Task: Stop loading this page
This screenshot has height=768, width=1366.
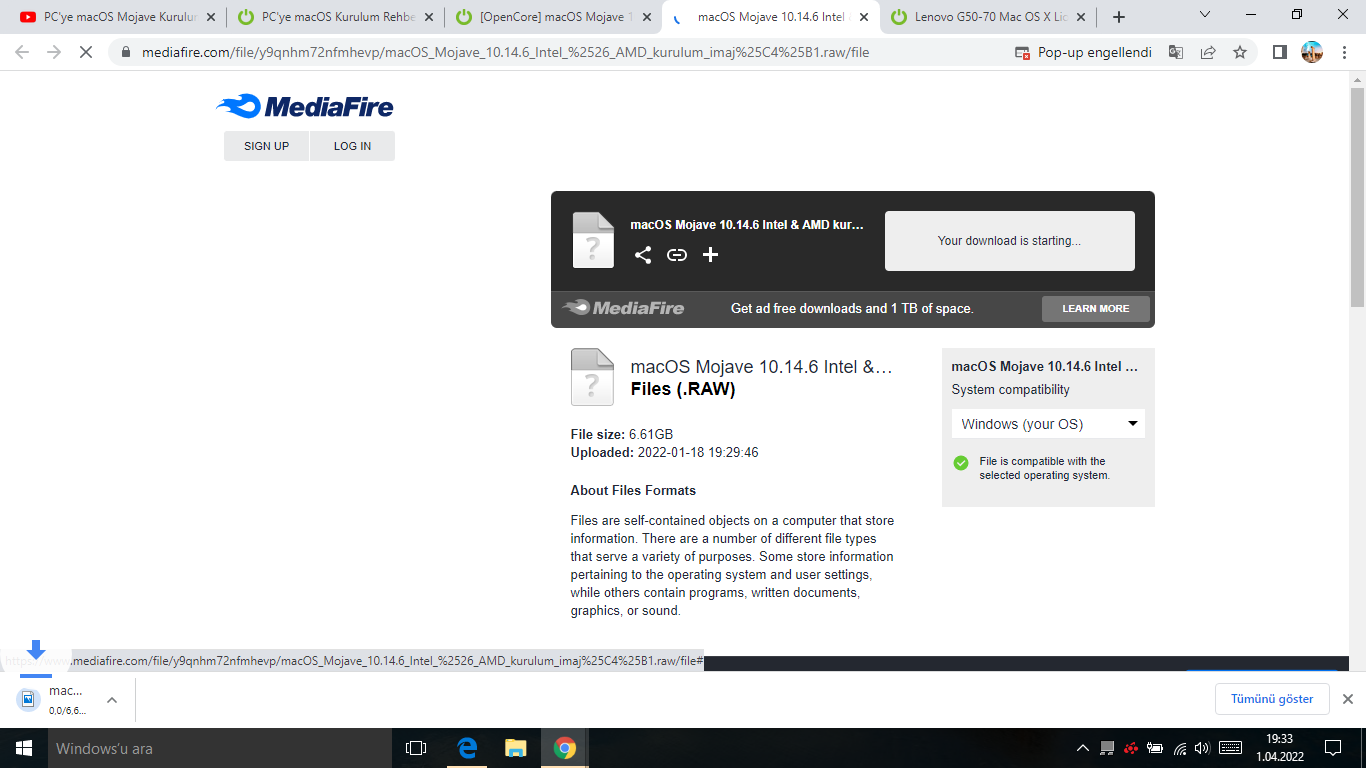Action: (86, 52)
